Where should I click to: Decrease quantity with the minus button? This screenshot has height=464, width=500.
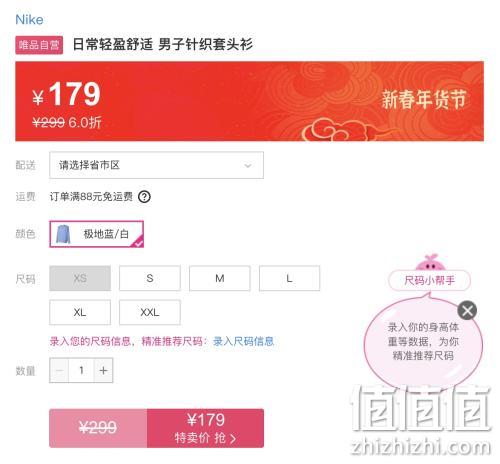(x=59, y=370)
